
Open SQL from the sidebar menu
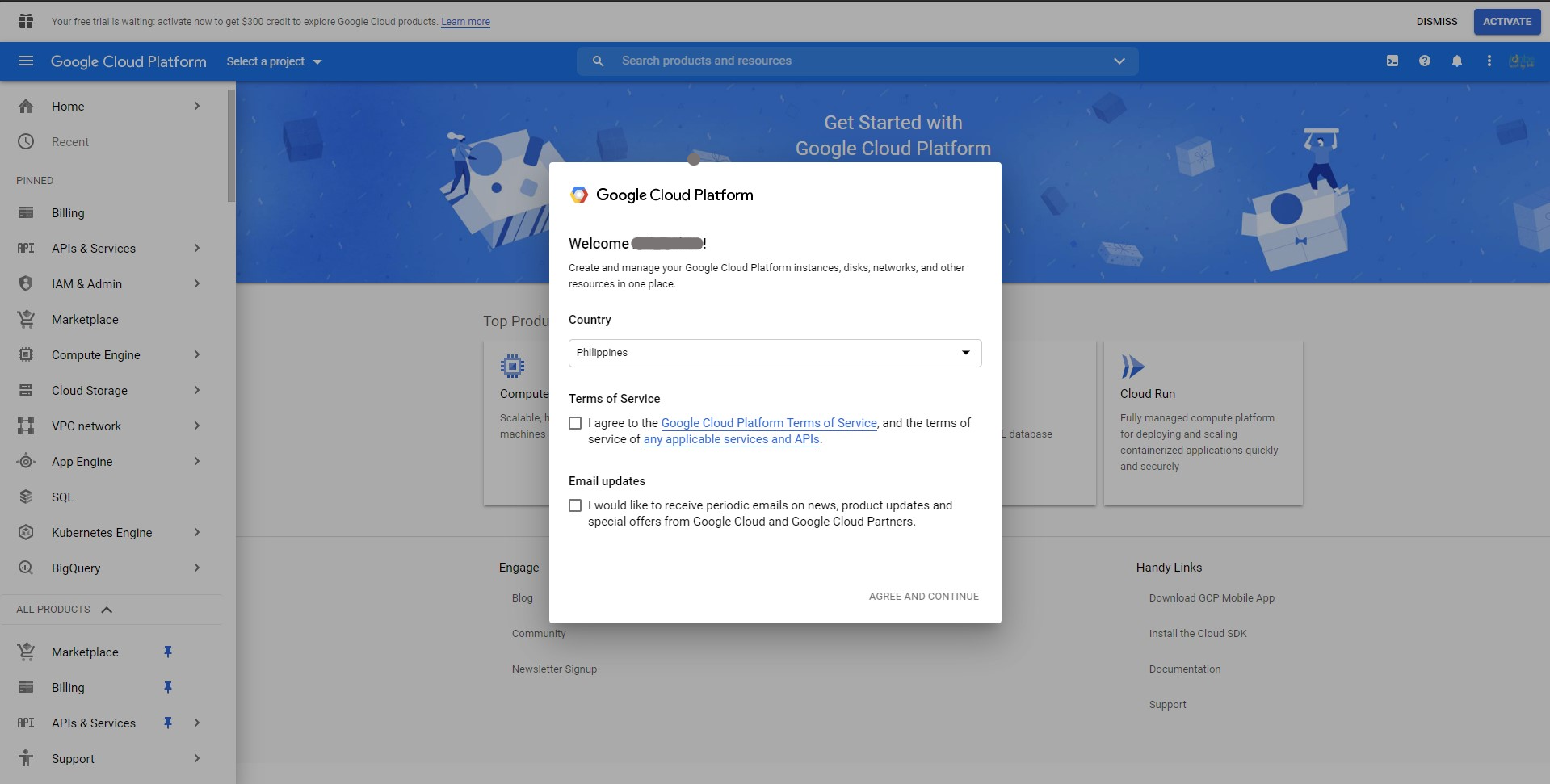point(62,497)
